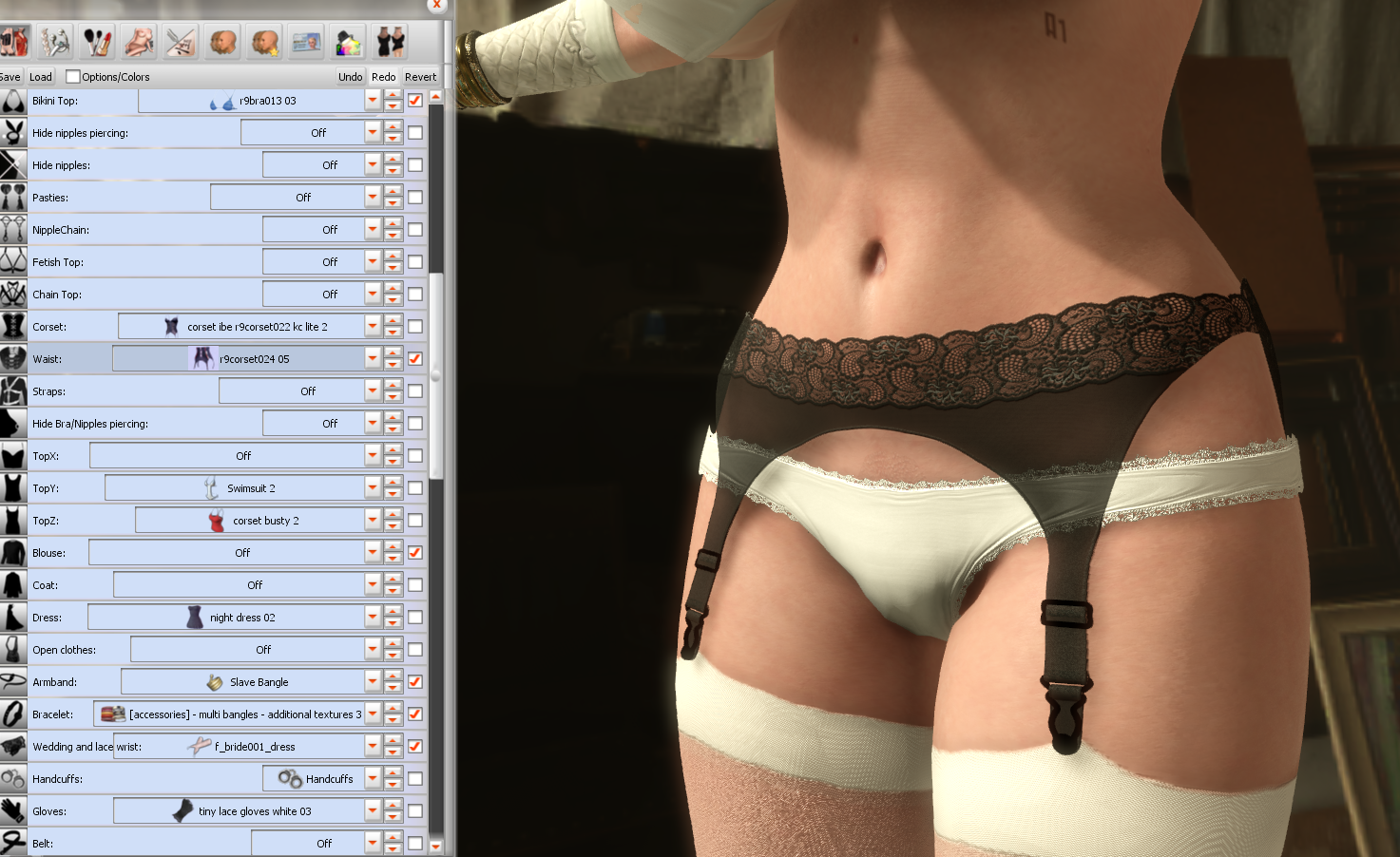Open the tattoo needle skin icon
This screenshot has height=857, width=1400.
coord(181,42)
